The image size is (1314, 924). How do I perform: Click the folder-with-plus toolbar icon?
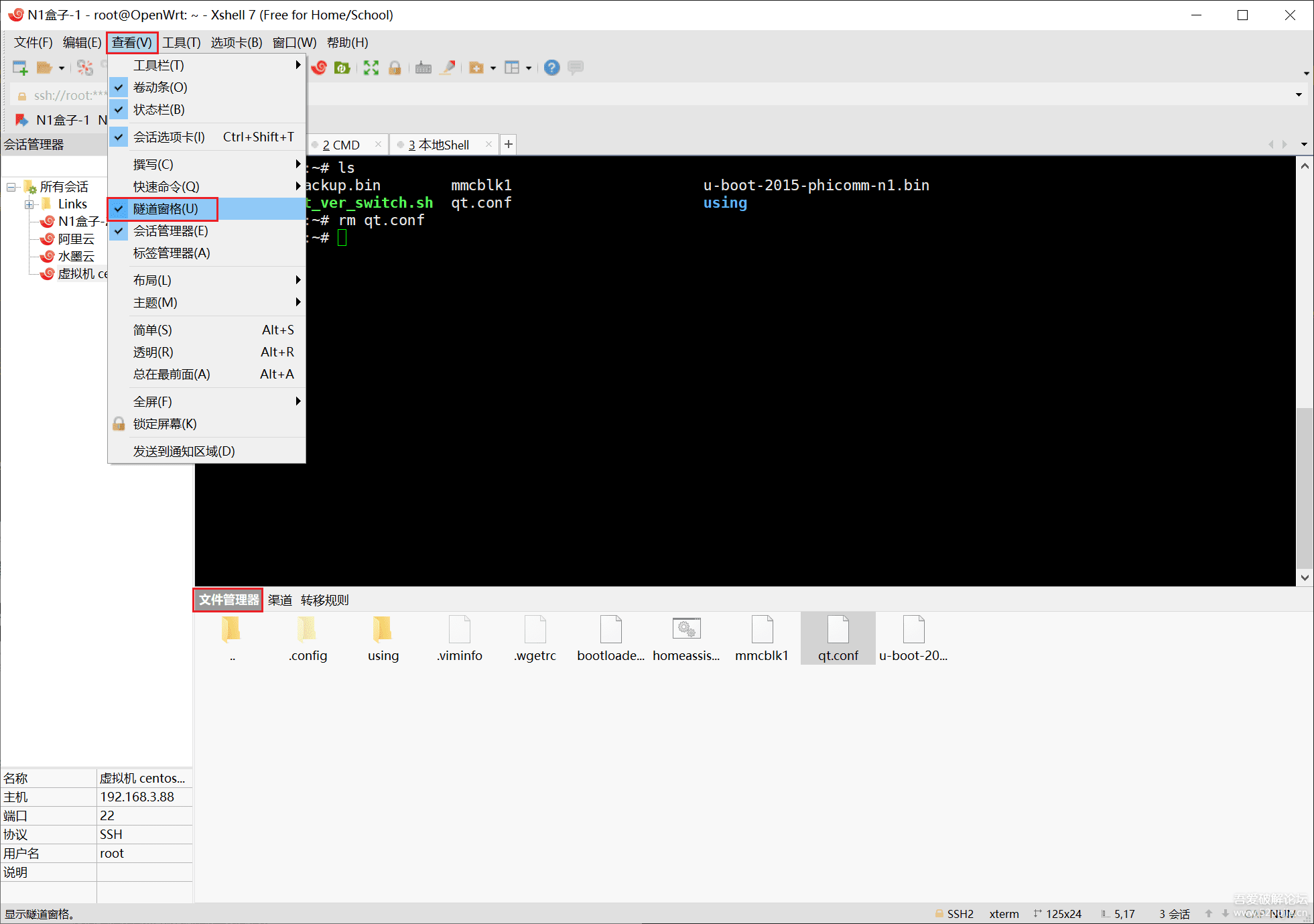476,68
